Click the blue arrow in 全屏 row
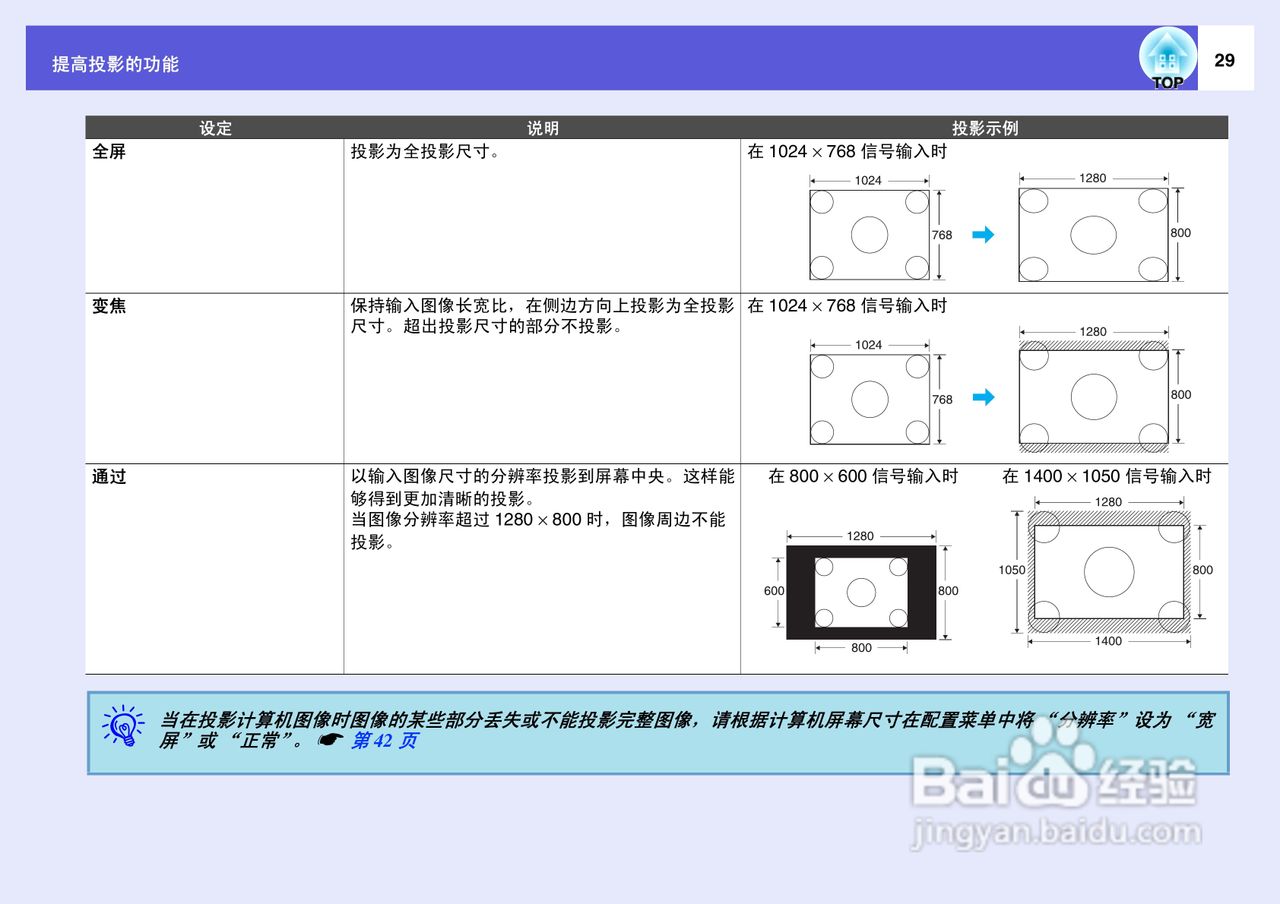Image resolution: width=1280 pixels, height=904 pixels. pyautogui.click(x=984, y=235)
